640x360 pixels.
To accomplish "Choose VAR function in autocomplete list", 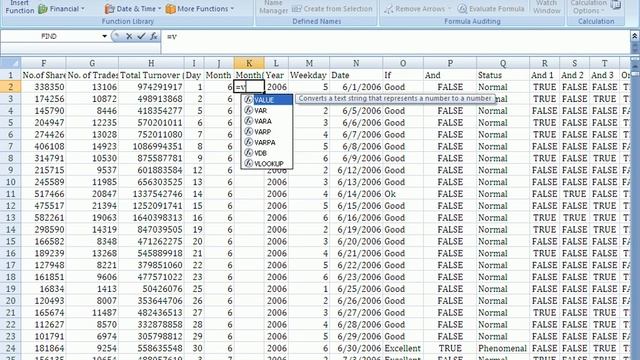I will 267,111.
